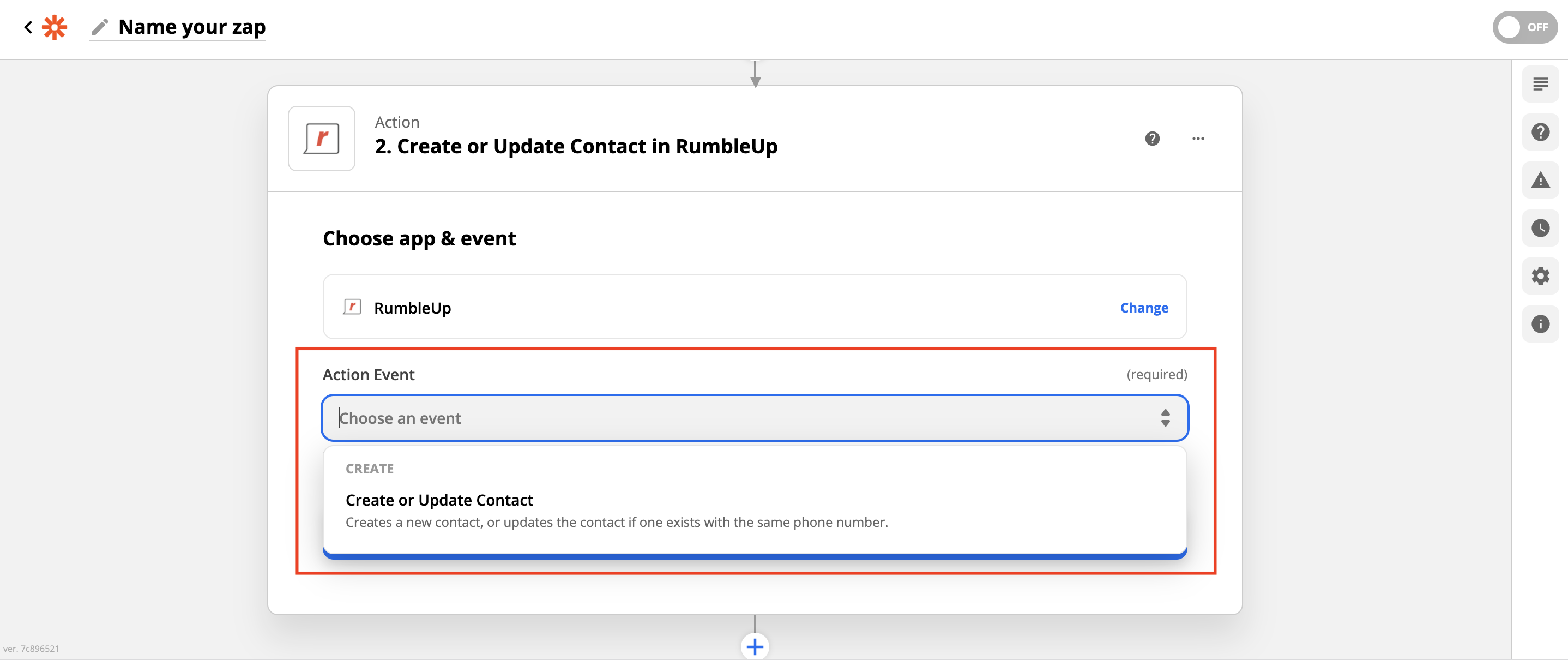
Task: Open the action step help question mark
Action: pos(1151,139)
